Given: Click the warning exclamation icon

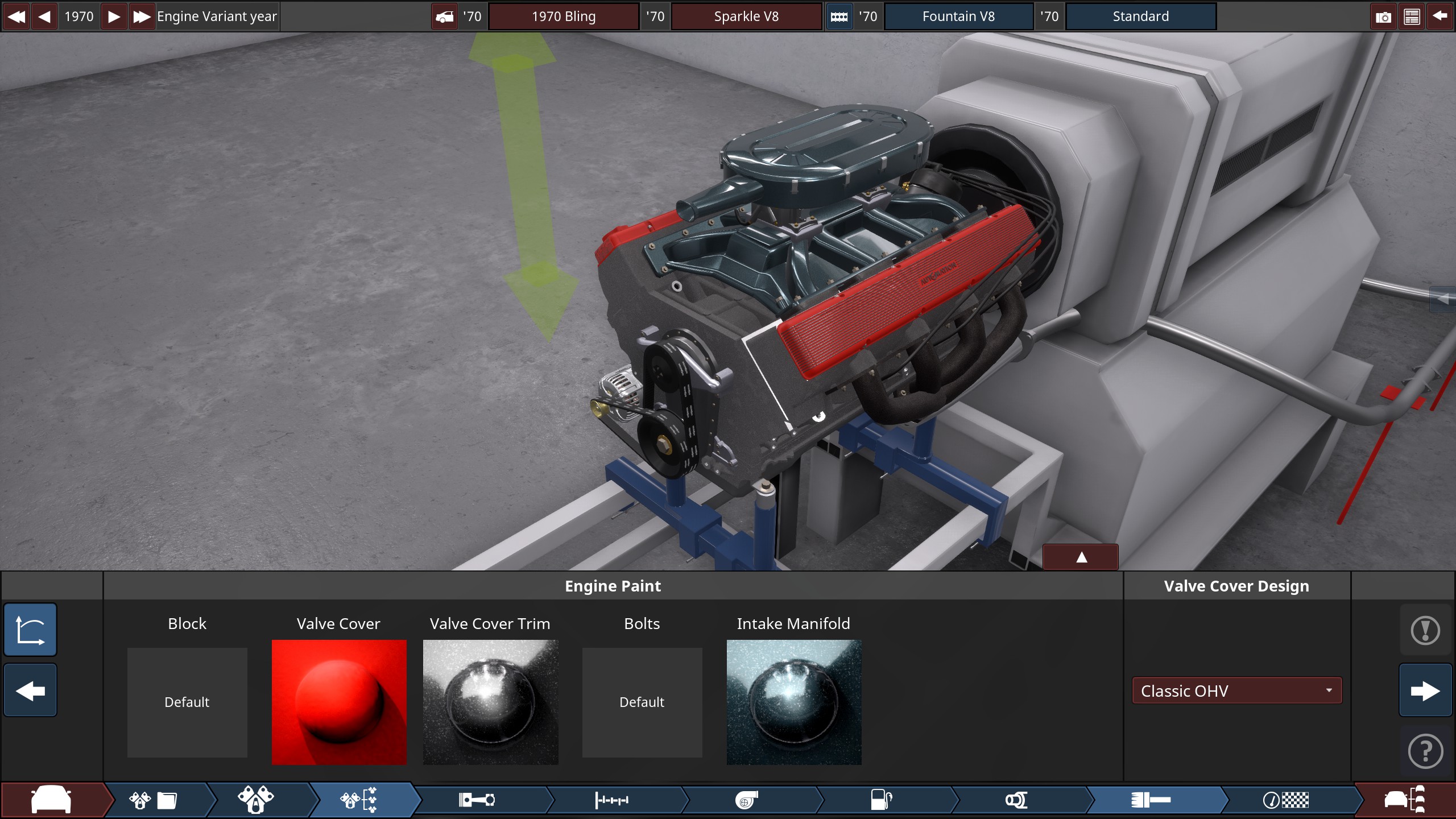Looking at the screenshot, I should 1425,630.
